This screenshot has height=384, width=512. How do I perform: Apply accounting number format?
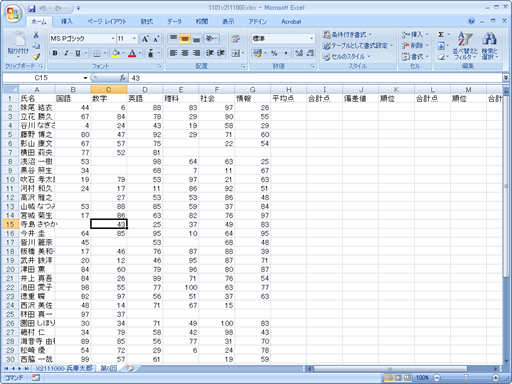point(257,53)
